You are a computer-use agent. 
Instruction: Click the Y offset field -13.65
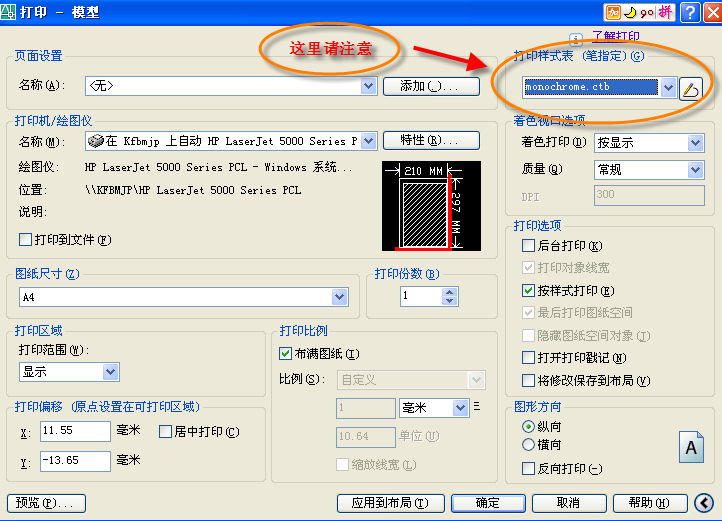pos(75,461)
